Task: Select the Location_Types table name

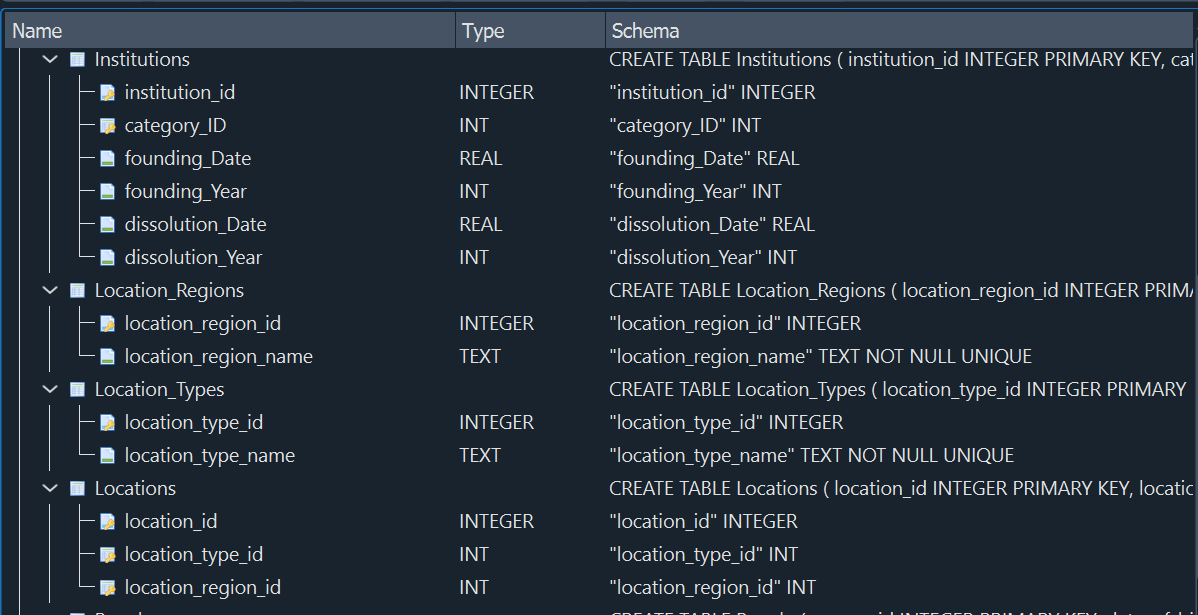Action: pos(159,389)
